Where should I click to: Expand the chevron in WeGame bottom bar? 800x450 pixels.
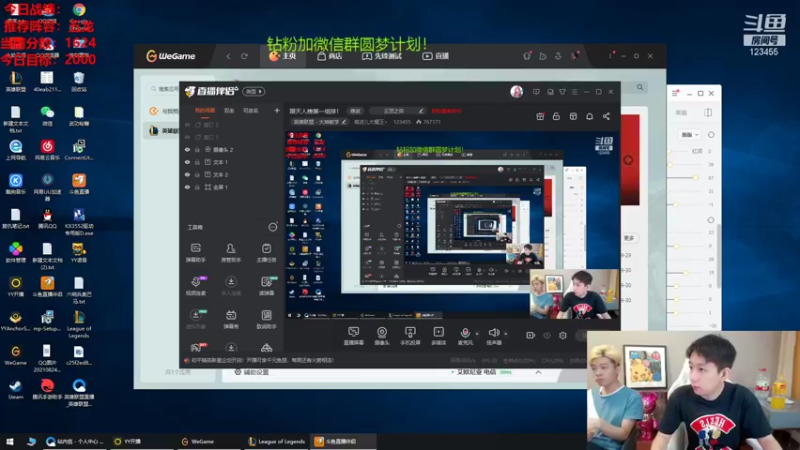tap(538, 372)
